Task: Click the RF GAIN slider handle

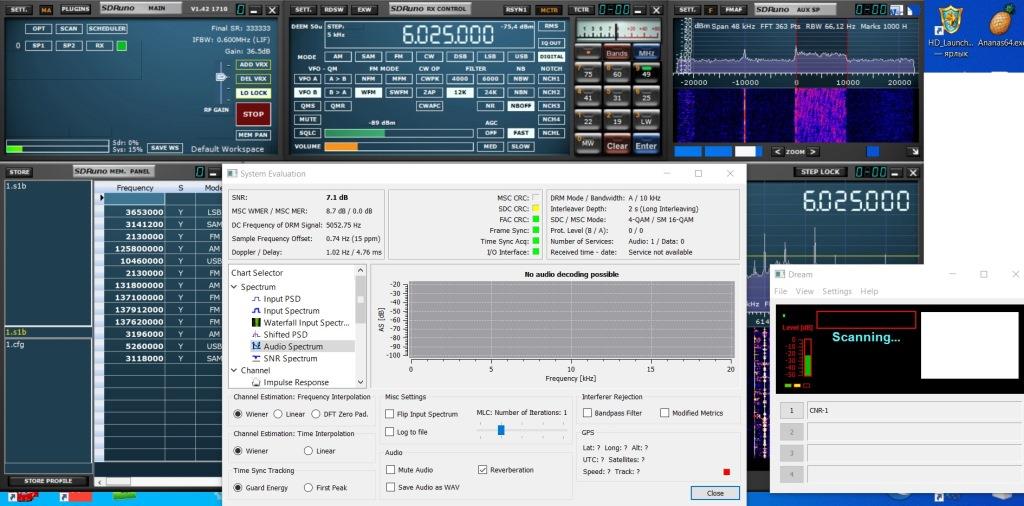Action: 221,77
